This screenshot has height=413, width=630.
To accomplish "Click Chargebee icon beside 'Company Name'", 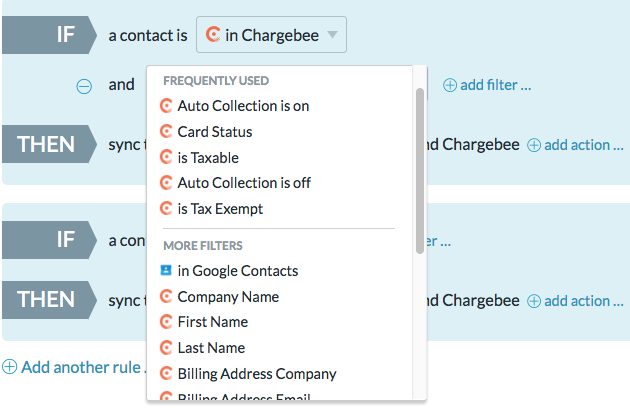I will 166,296.
